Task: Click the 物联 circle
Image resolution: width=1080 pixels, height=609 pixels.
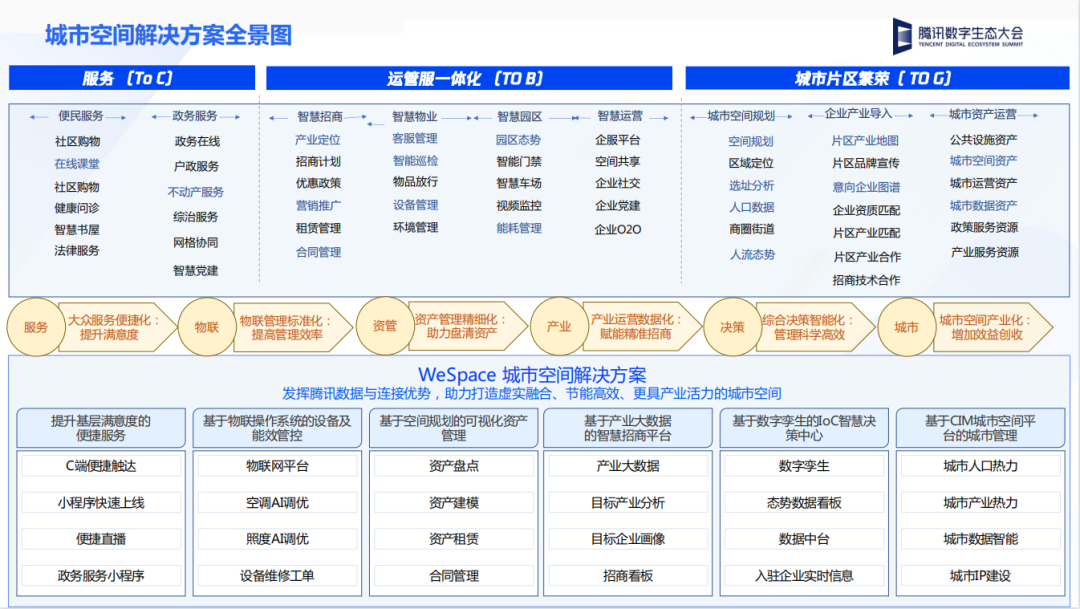Action: [207, 327]
